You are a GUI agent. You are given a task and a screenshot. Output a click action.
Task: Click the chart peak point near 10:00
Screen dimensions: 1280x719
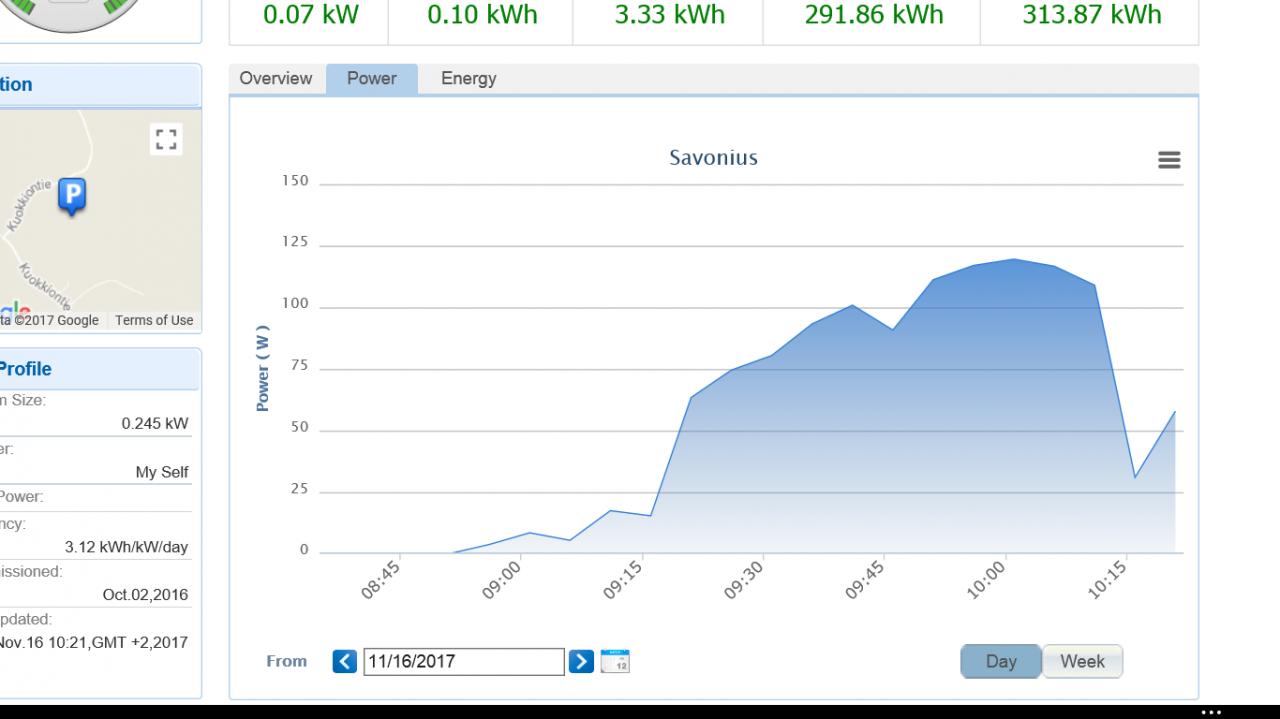(1014, 259)
